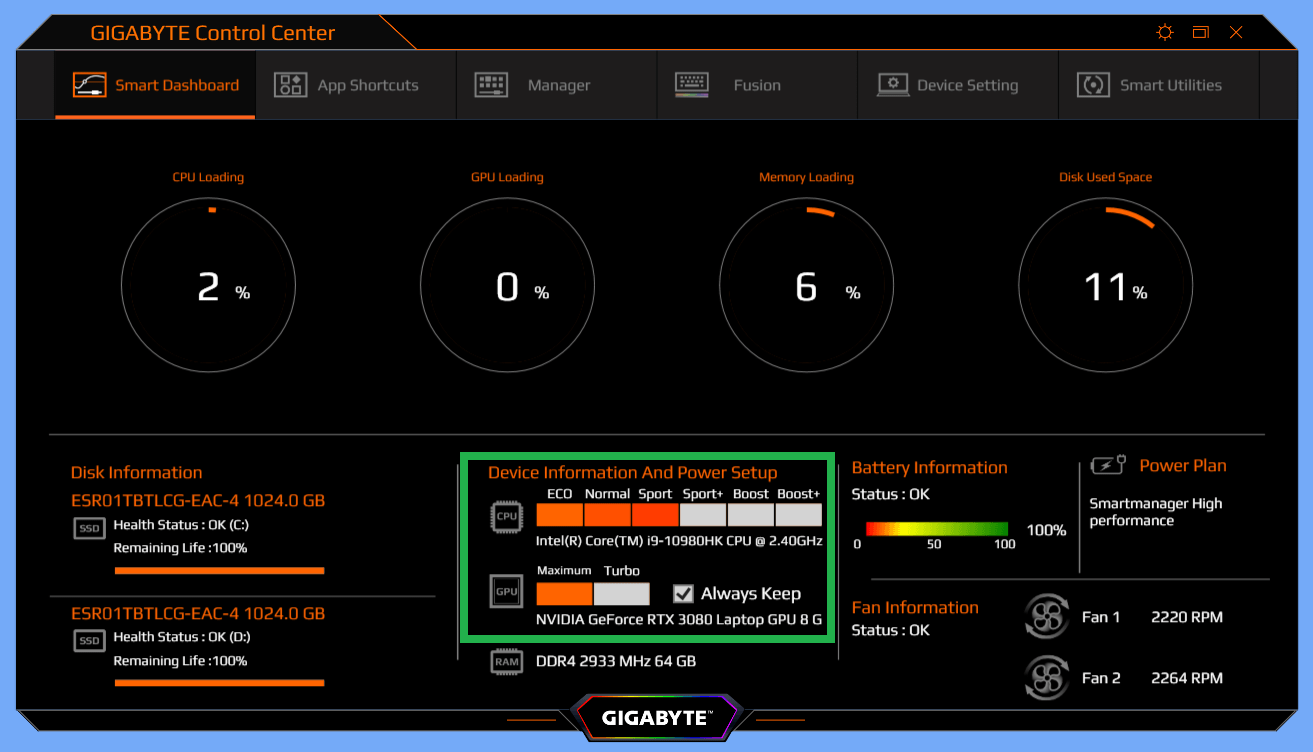Click the SSD icon for drive C:
The image size is (1313, 752).
tap(90, 527)
